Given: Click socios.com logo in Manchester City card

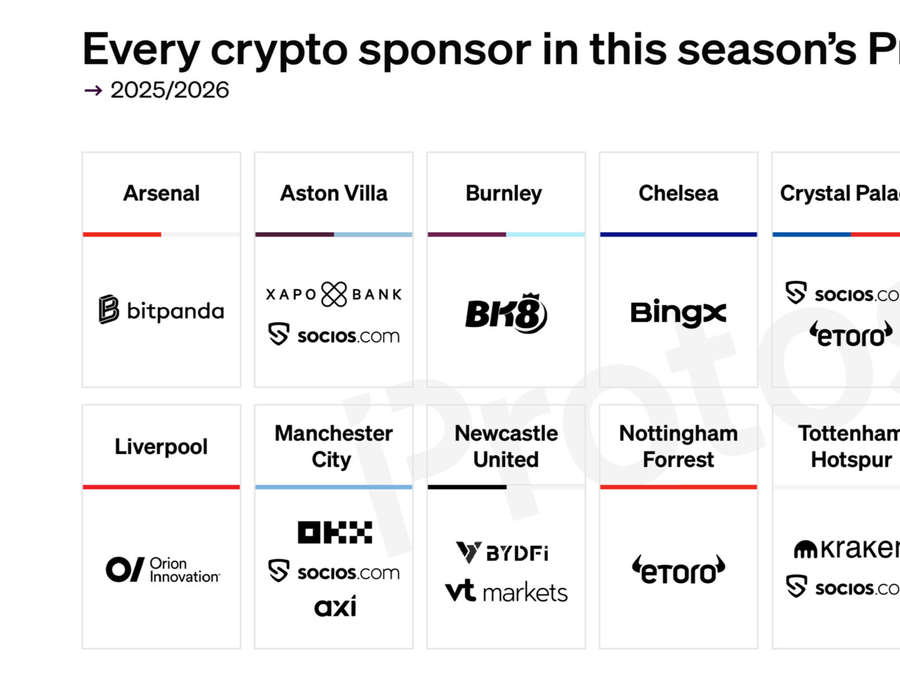Looking at the screenshot, I should click(x=334, y=571).
